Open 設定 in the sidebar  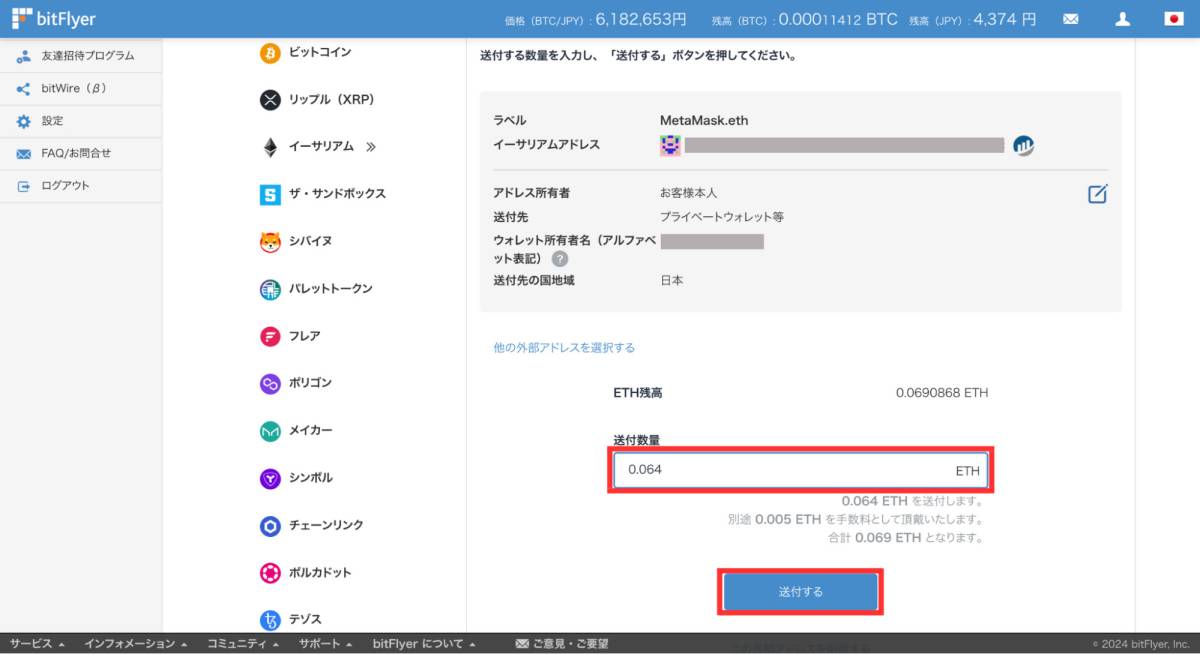click(52, 121)
